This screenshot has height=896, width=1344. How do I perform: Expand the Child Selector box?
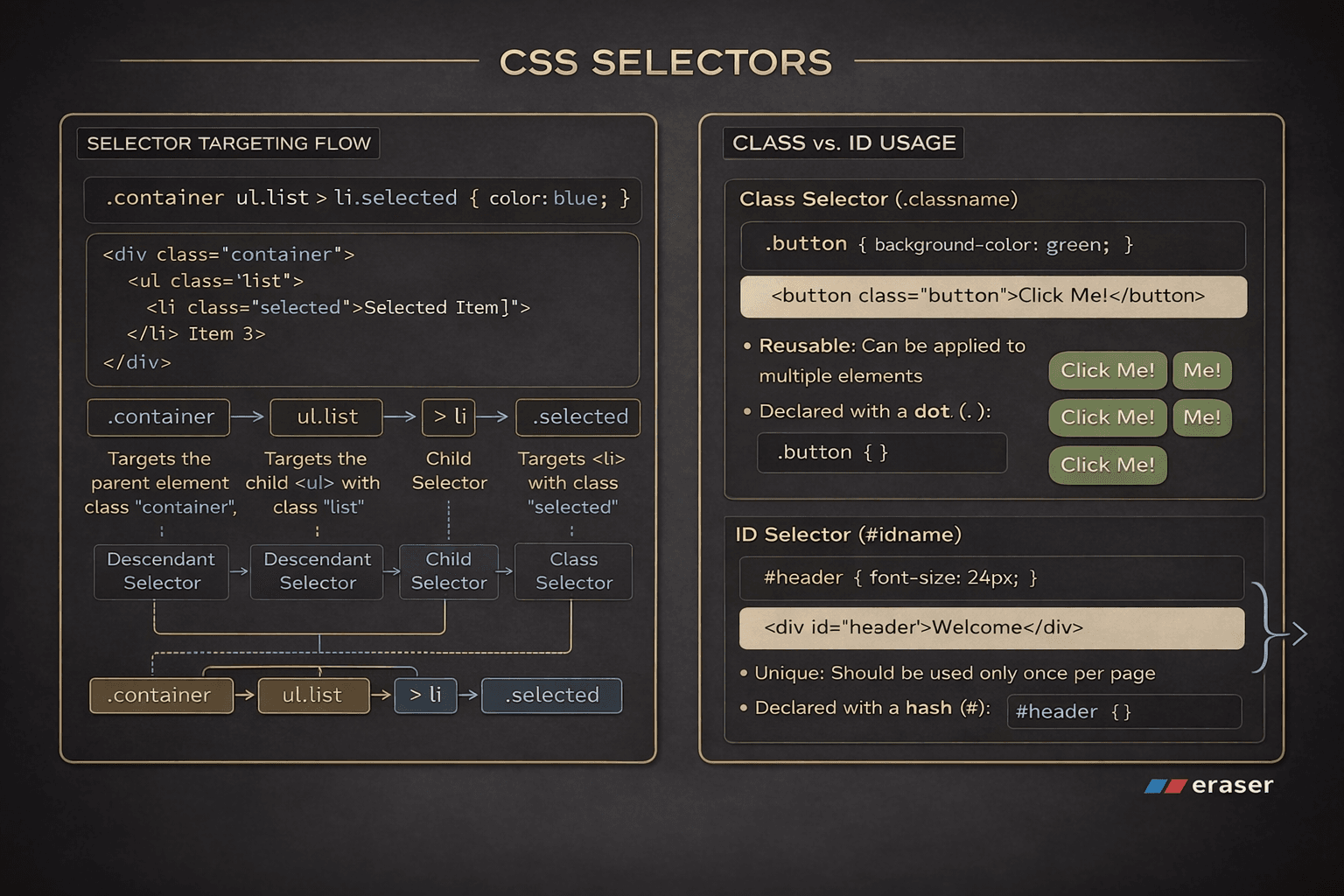pos(448,571)
